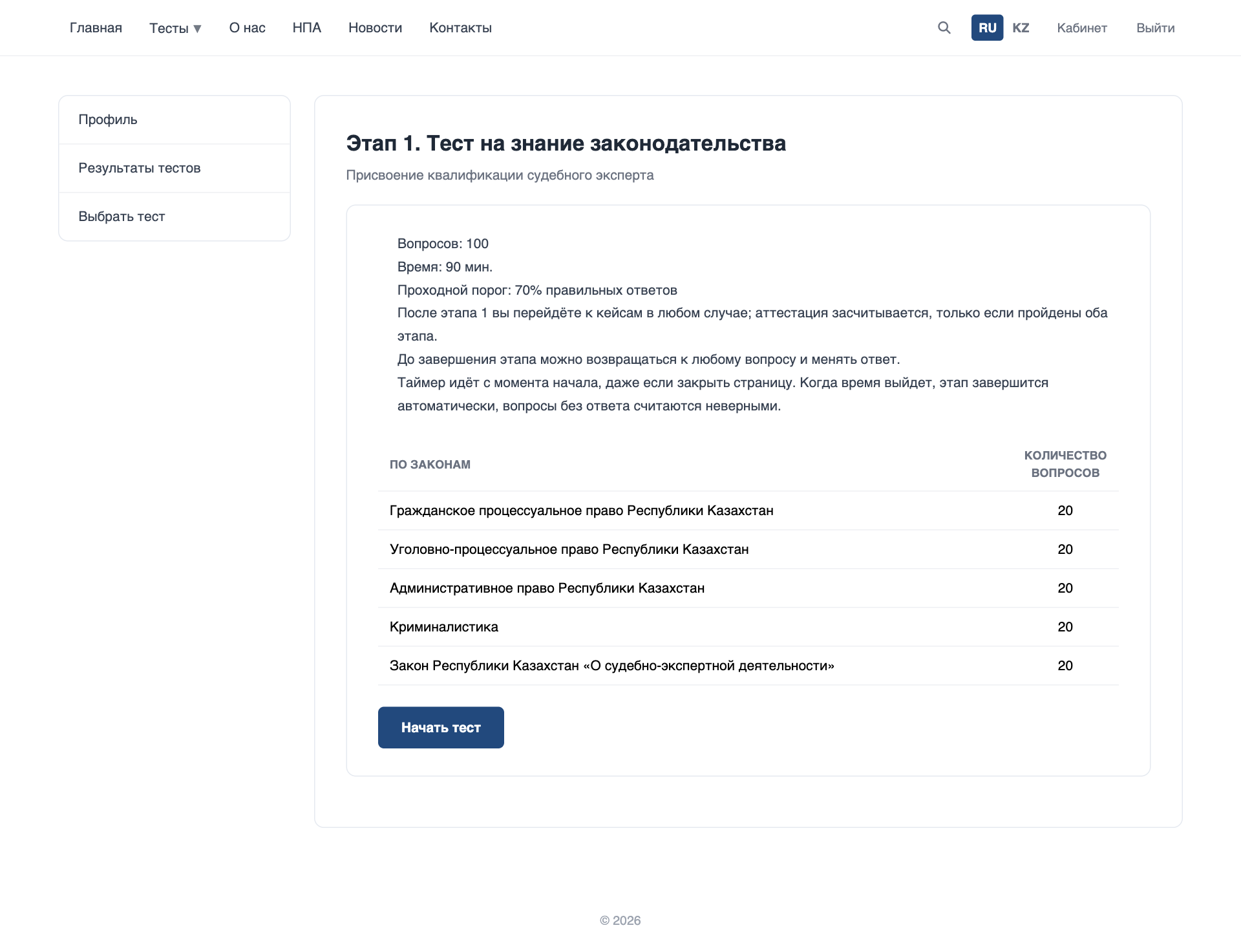Screen dimensions: 1241x952
Task: Go to Главная page
Action: click(96, 28)
